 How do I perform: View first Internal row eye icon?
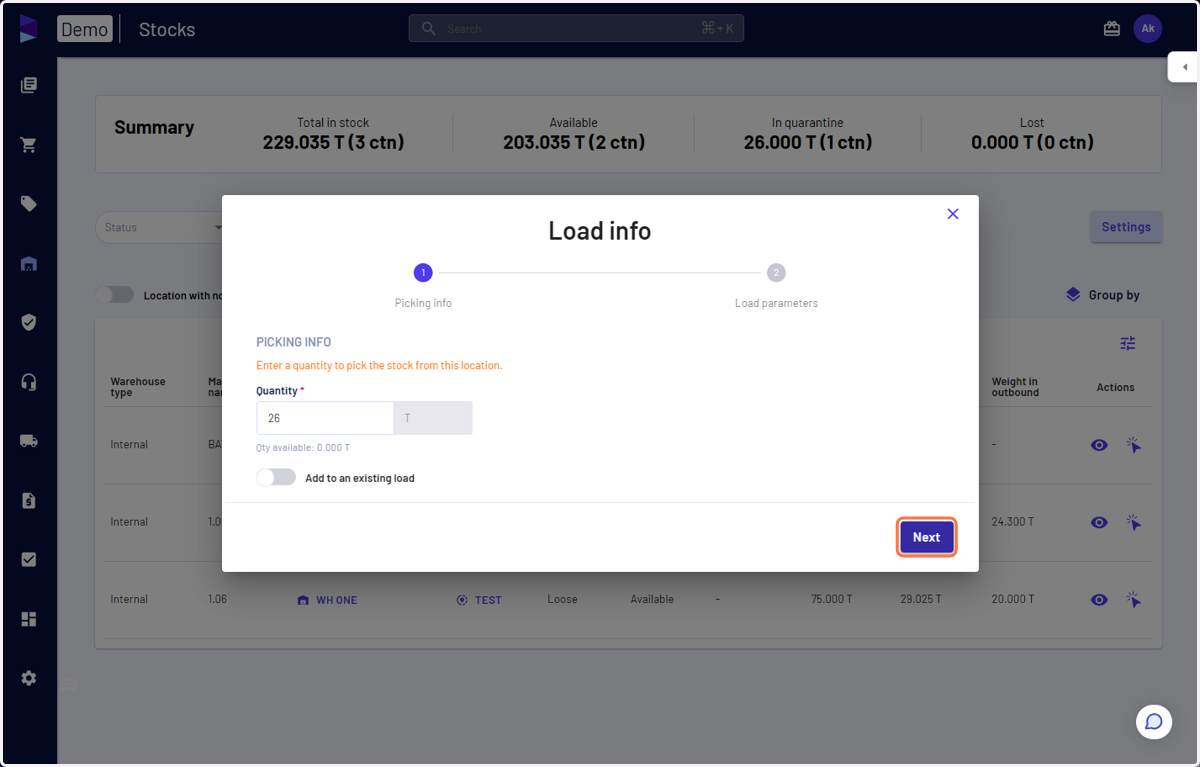pos(1099,445)
